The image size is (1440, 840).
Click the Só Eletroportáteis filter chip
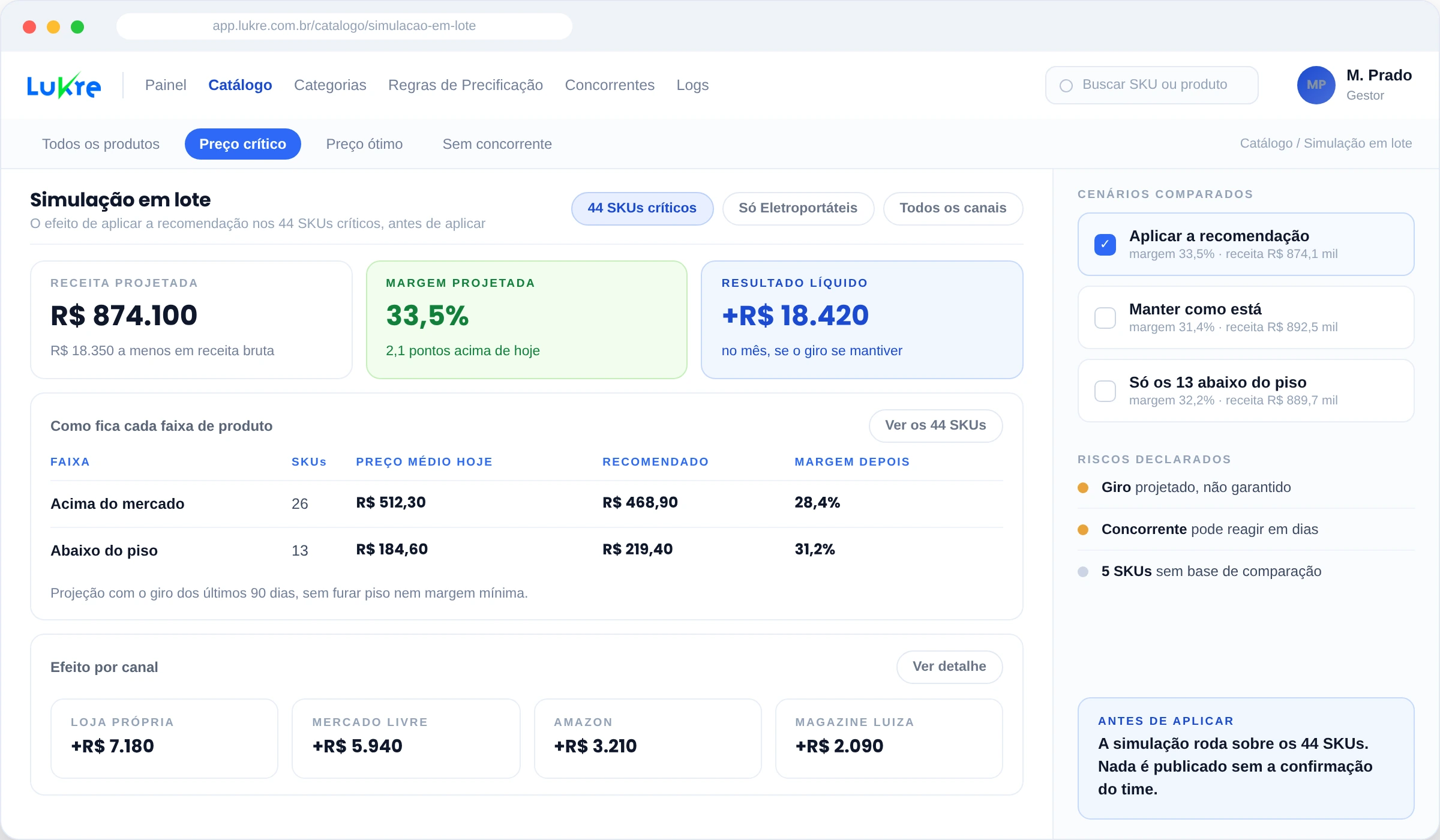[x=798, y=208]
